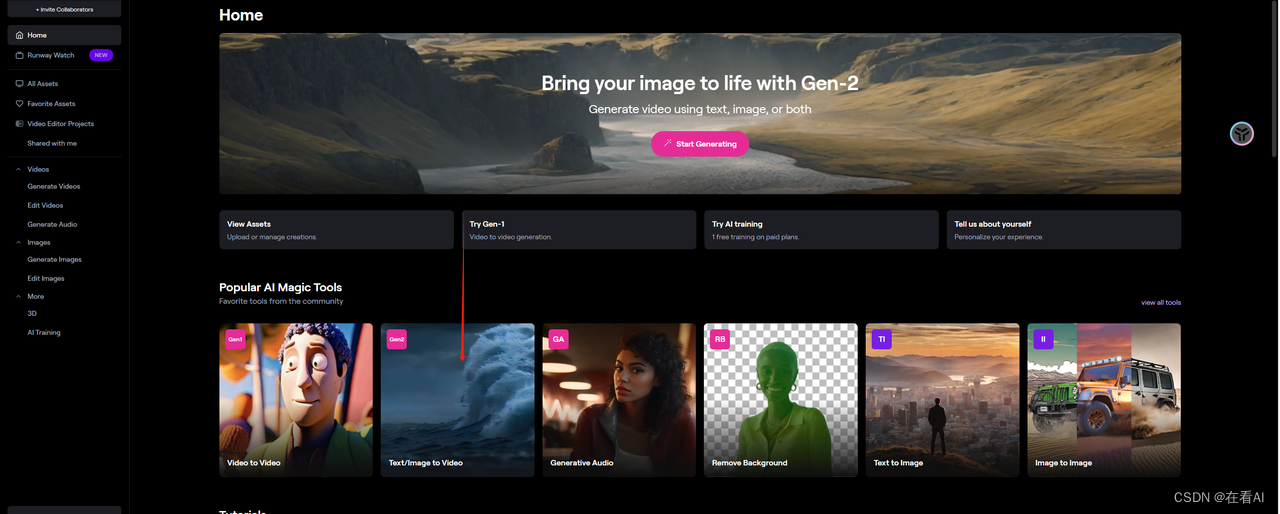Click the All Assets monitor icon
The height and width of the screenshot is (514, 1280).
pos(19,84)
